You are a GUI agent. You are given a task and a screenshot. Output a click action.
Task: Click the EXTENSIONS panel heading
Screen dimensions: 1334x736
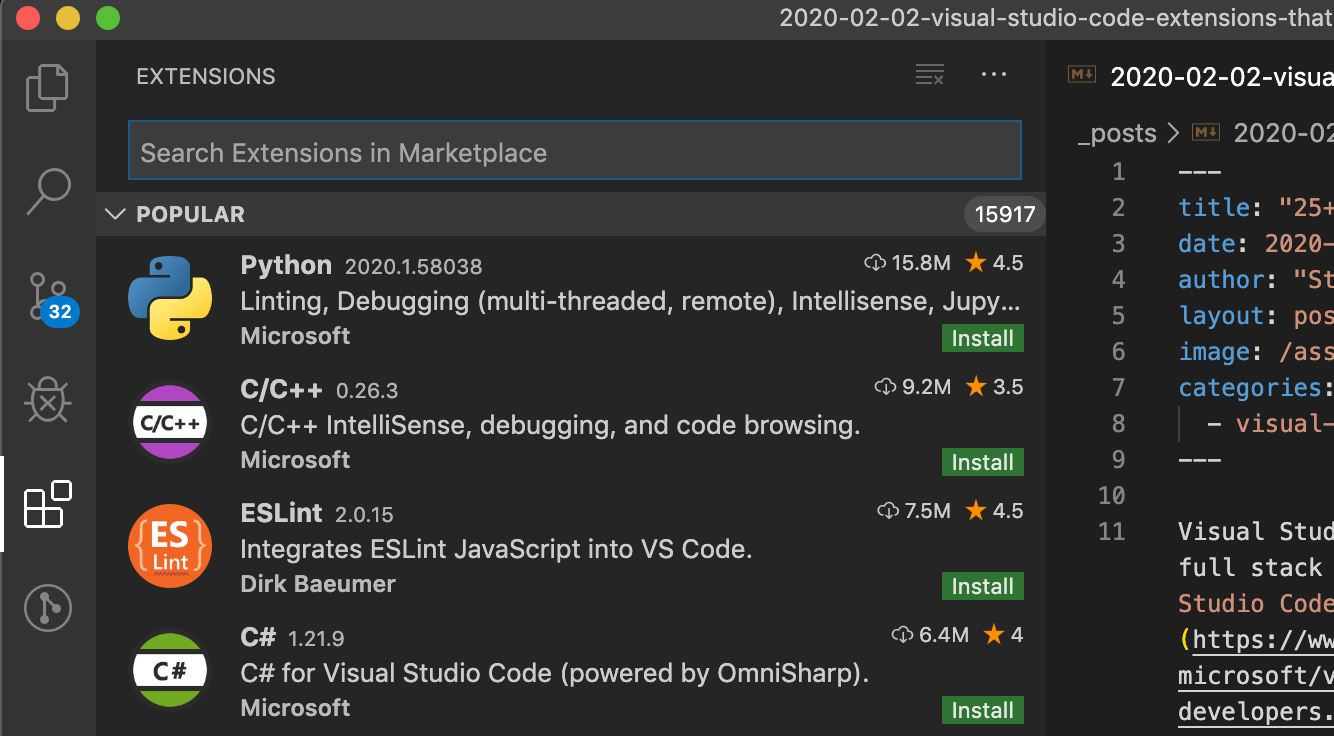[x=206, y=76]
